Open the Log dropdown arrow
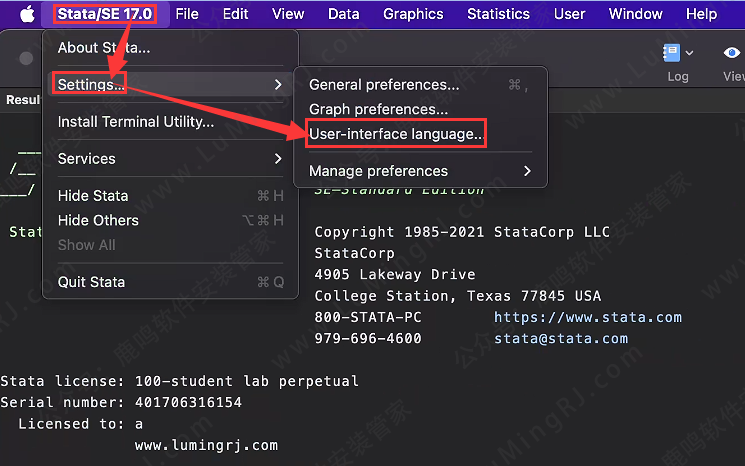 coord(690,53)
